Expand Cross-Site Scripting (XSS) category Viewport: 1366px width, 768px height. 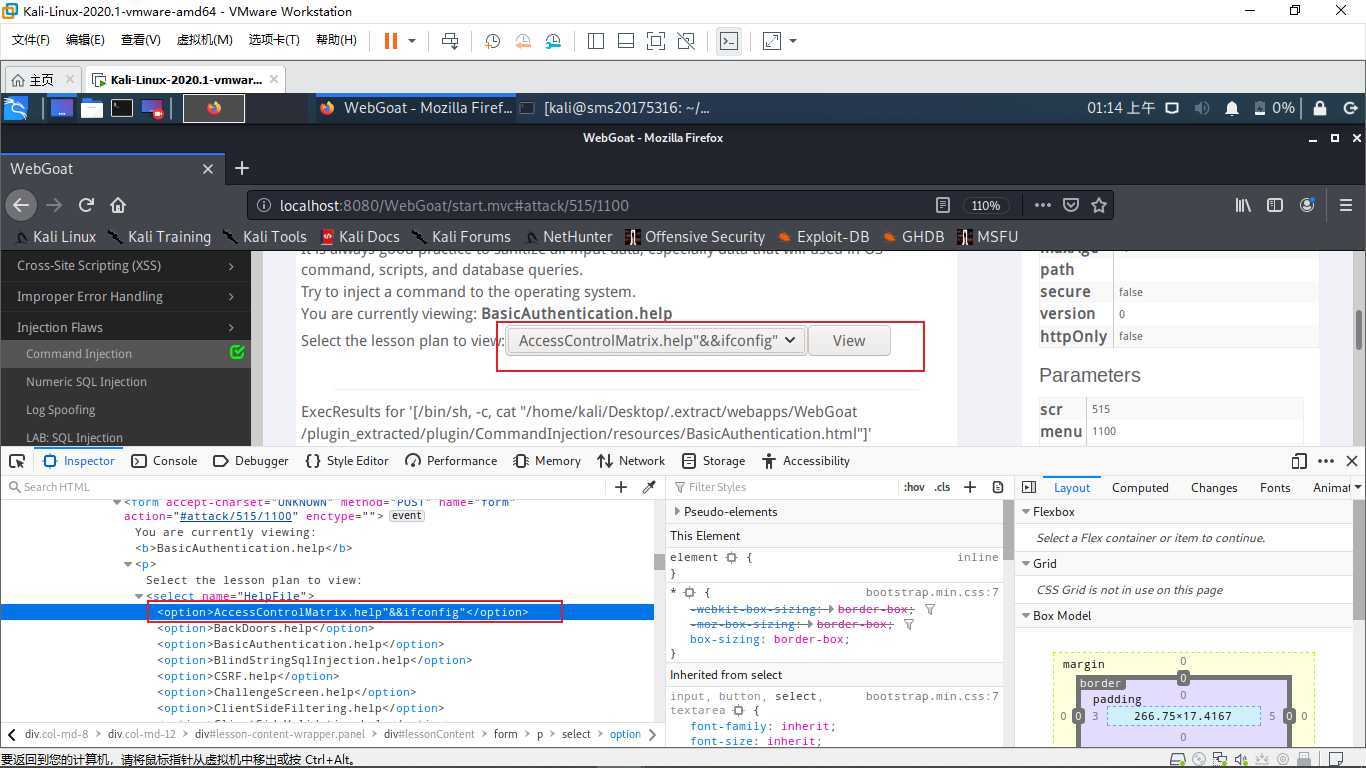coord(125,265)
